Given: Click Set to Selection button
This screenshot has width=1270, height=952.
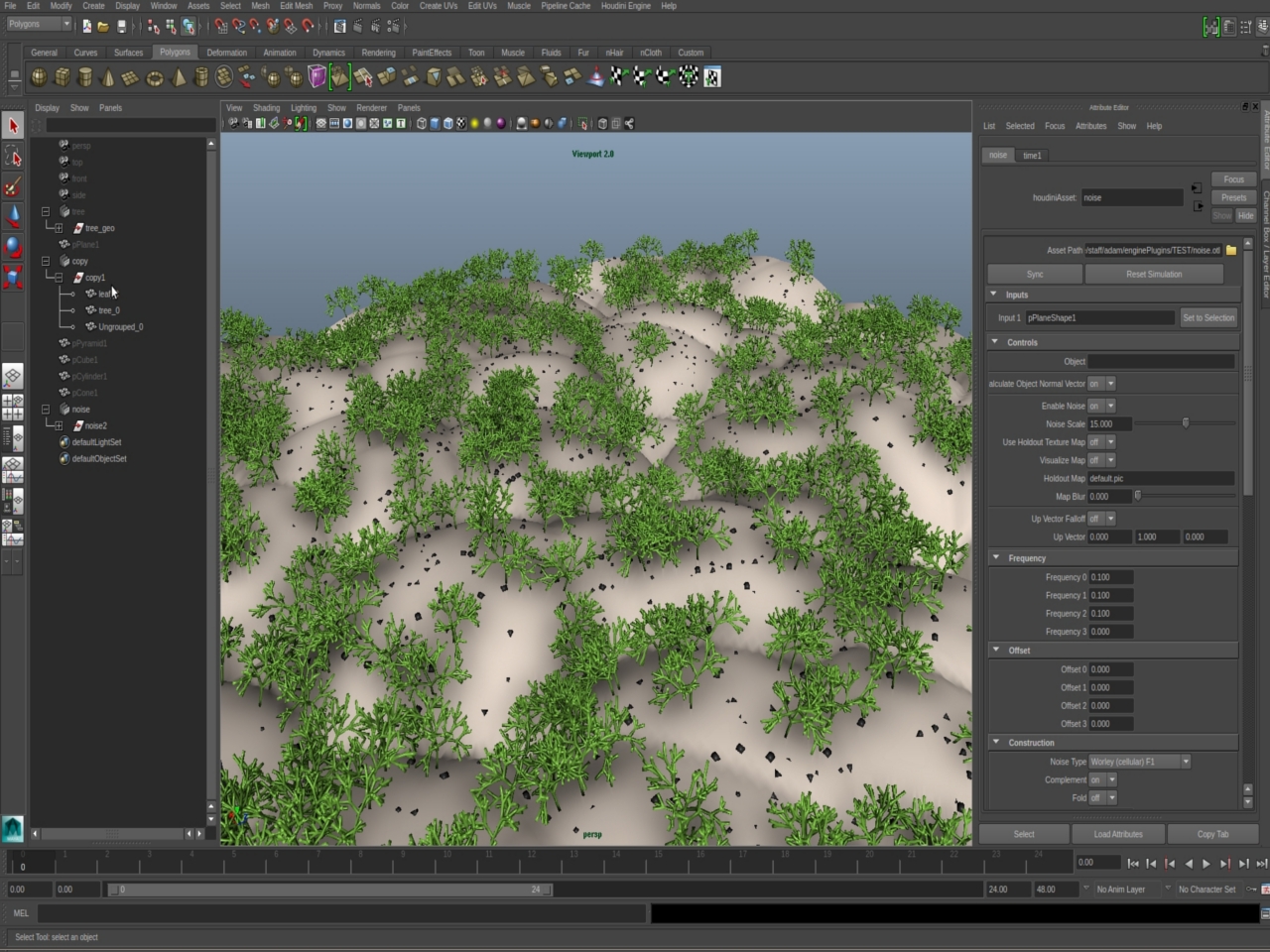Looking at the screenshot, I should 1207,317.
